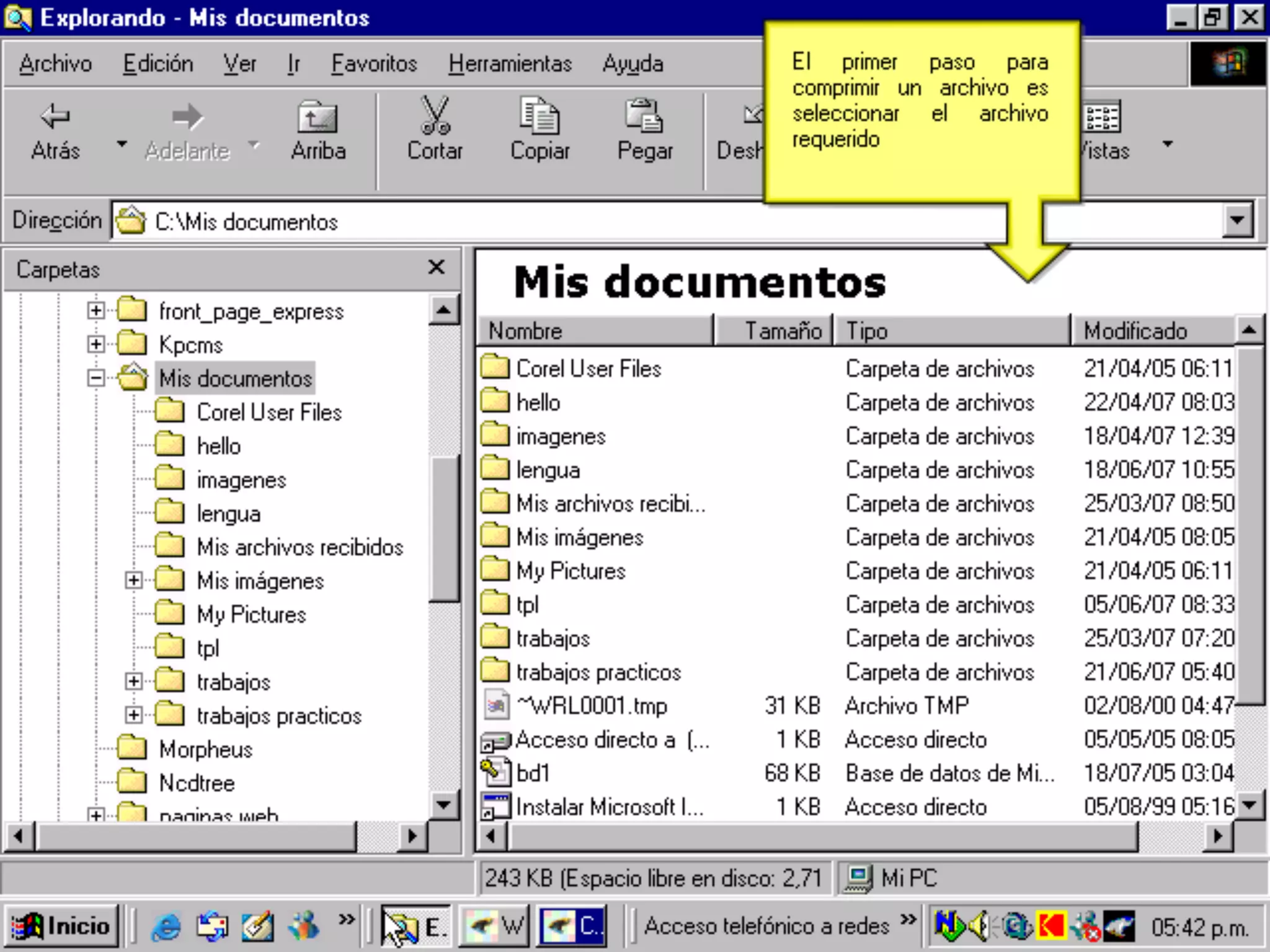This screenshot has width=1270, height=952.
Task: Open Internet Explorer from quick launch
Action: pyautogui.click(x=166, y=926)
